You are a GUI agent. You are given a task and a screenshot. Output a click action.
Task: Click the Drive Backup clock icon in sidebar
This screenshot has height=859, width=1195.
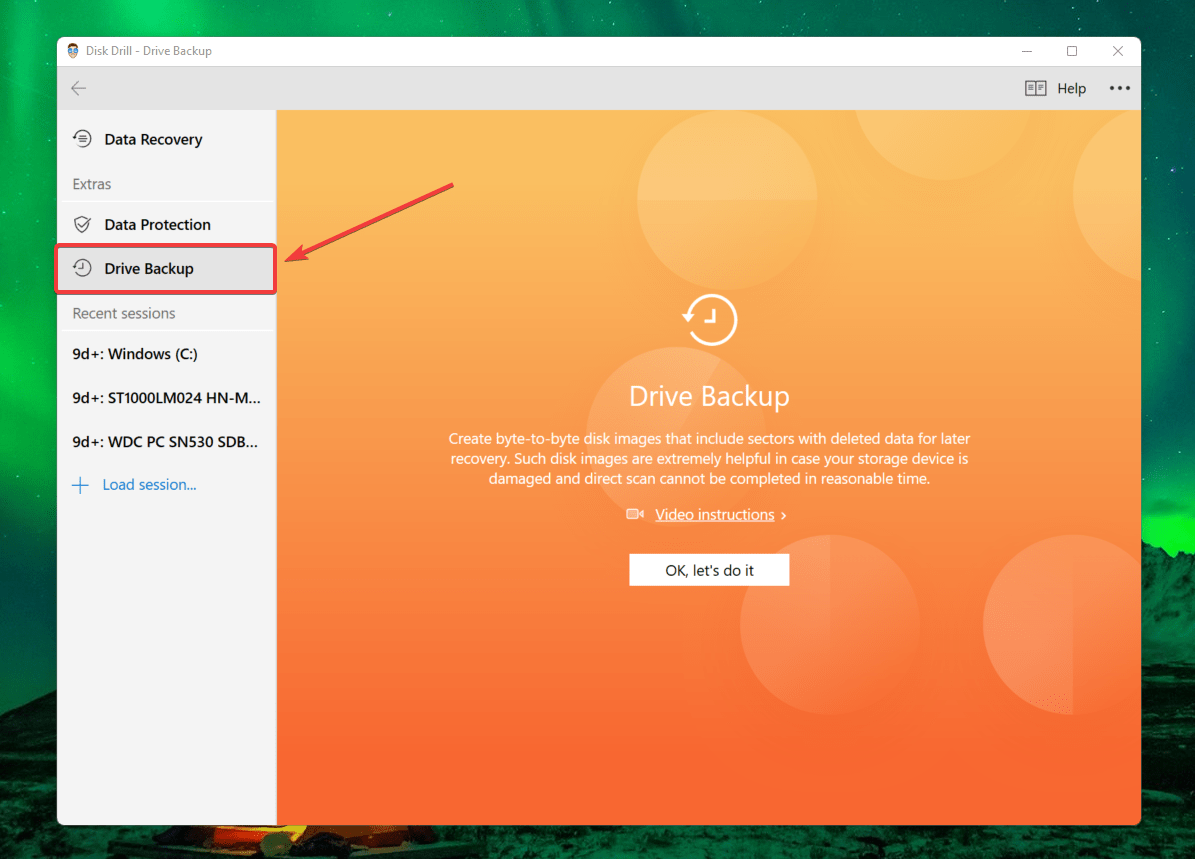(x=82, y=268)
